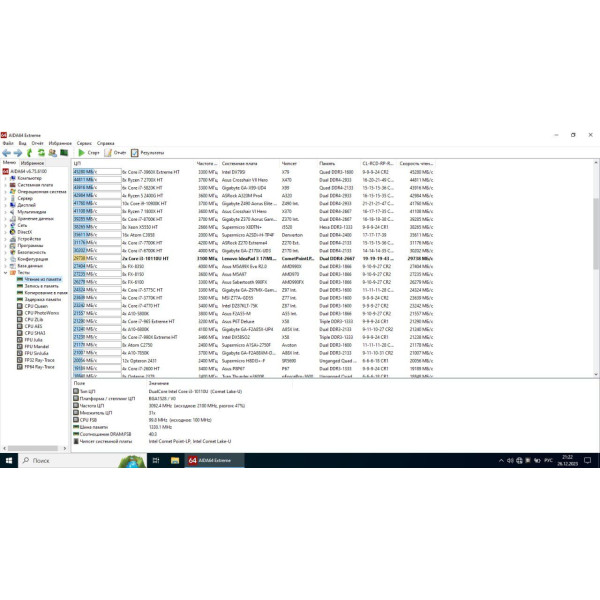
Task: Start the benchmark with Старт button
Action: pyautogui.click(x=88, y=153)
